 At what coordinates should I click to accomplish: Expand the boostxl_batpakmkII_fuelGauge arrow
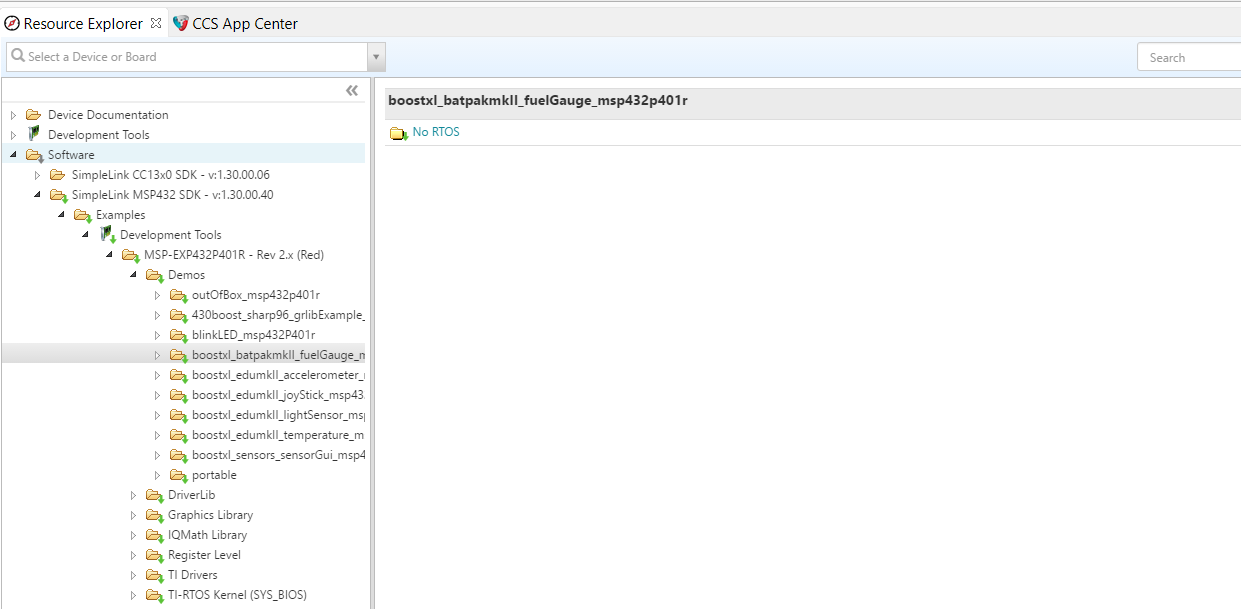point(157,355)
